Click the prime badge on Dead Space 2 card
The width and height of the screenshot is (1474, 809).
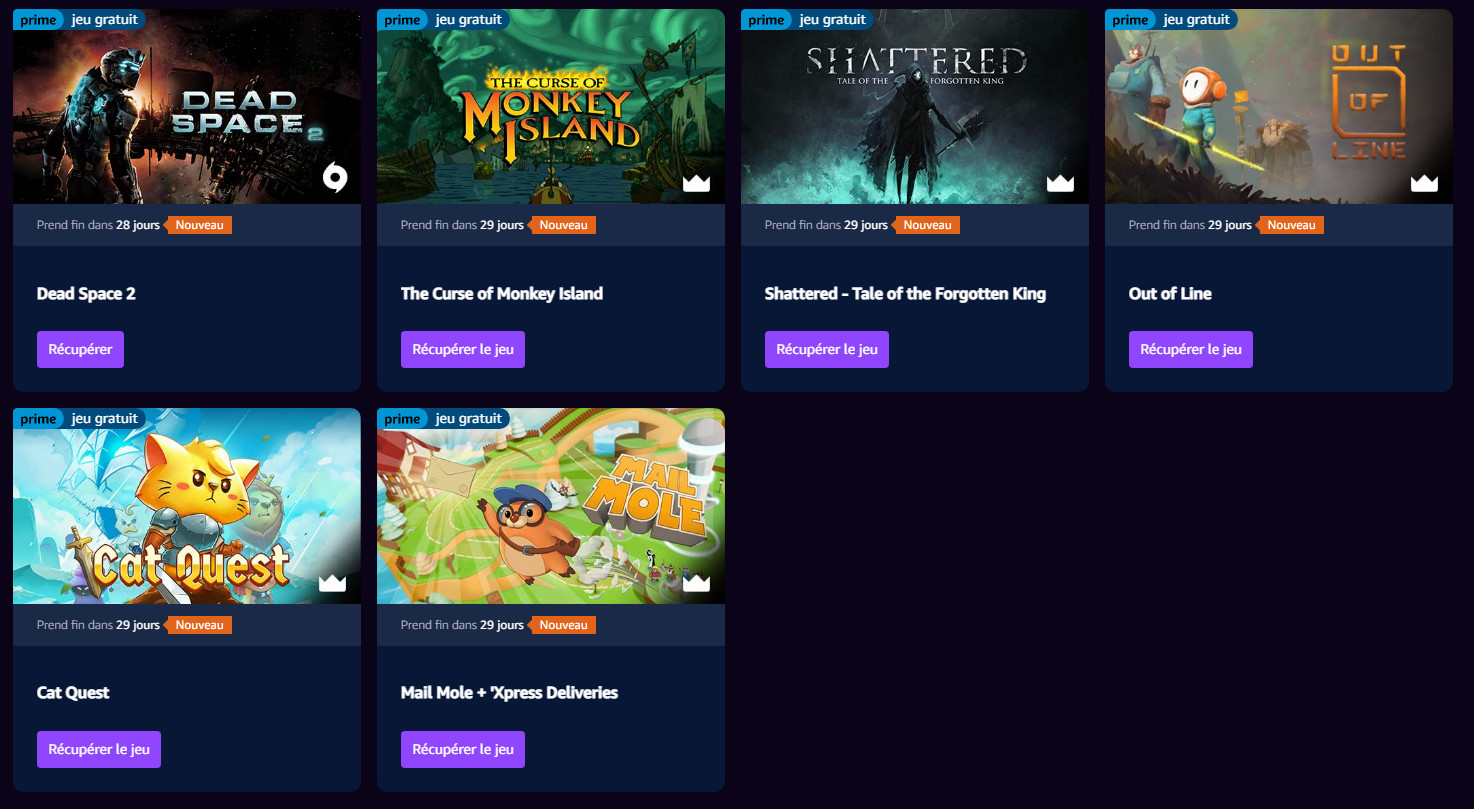pos(39,19)
